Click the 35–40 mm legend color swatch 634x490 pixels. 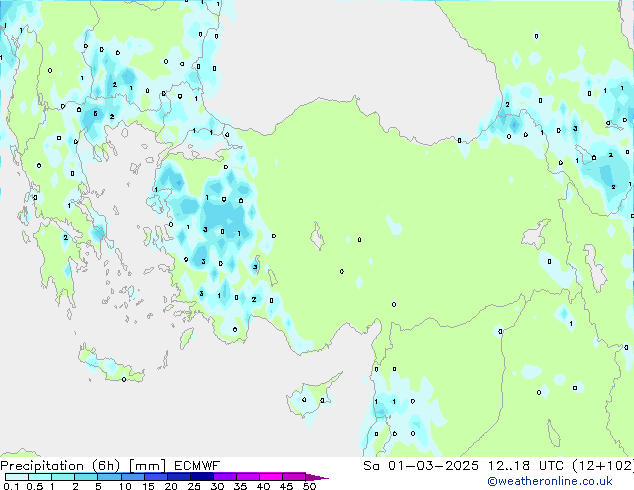coord(248,477)
